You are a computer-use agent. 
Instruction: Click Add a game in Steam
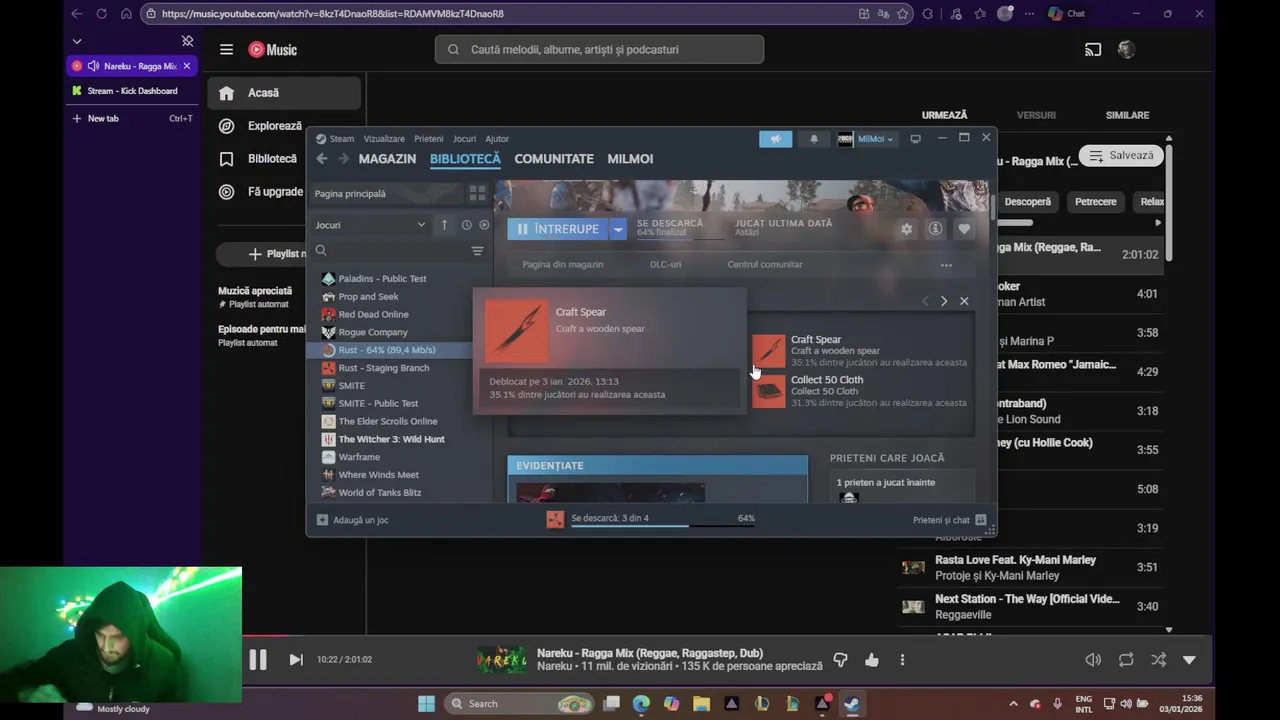(352, 520)
